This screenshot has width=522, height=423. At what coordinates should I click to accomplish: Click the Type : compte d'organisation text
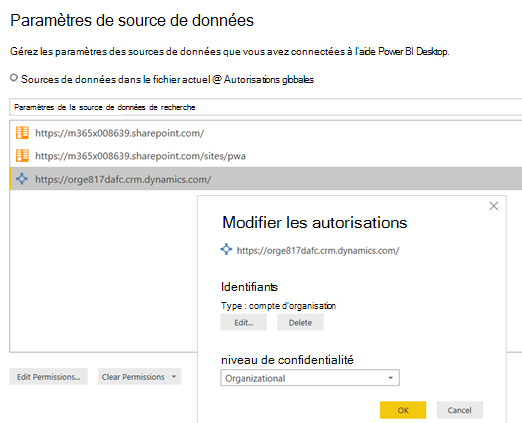click(278, 306)
